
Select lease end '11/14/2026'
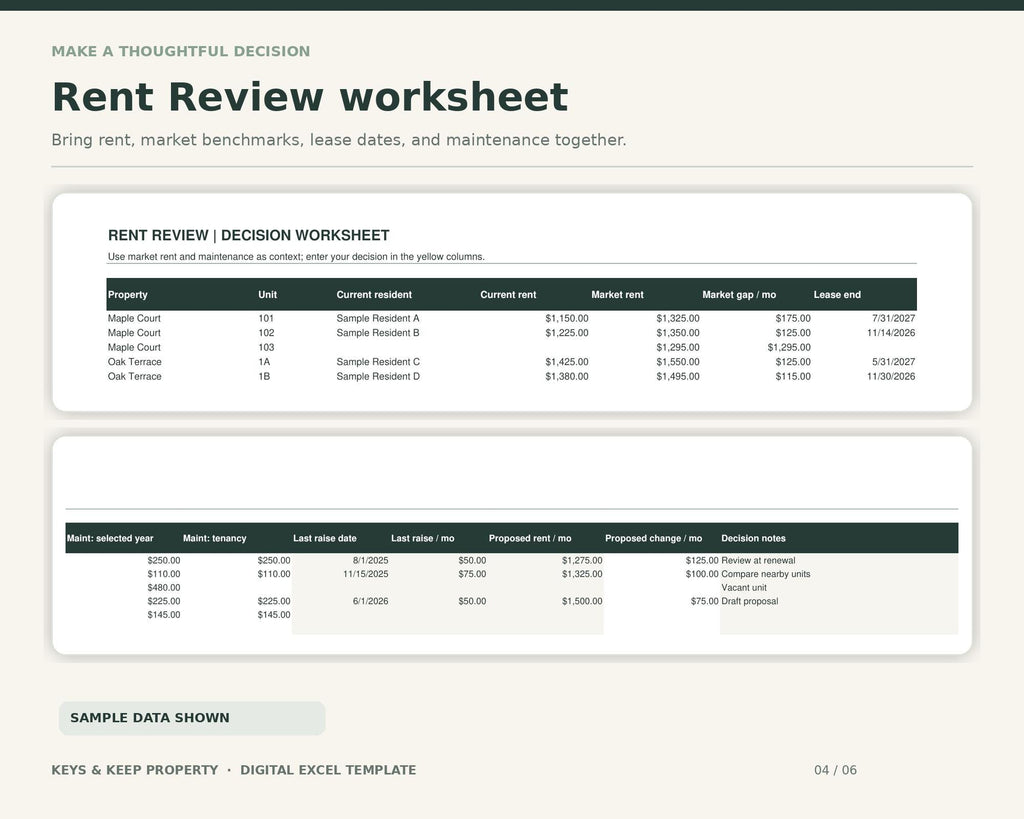891,332
